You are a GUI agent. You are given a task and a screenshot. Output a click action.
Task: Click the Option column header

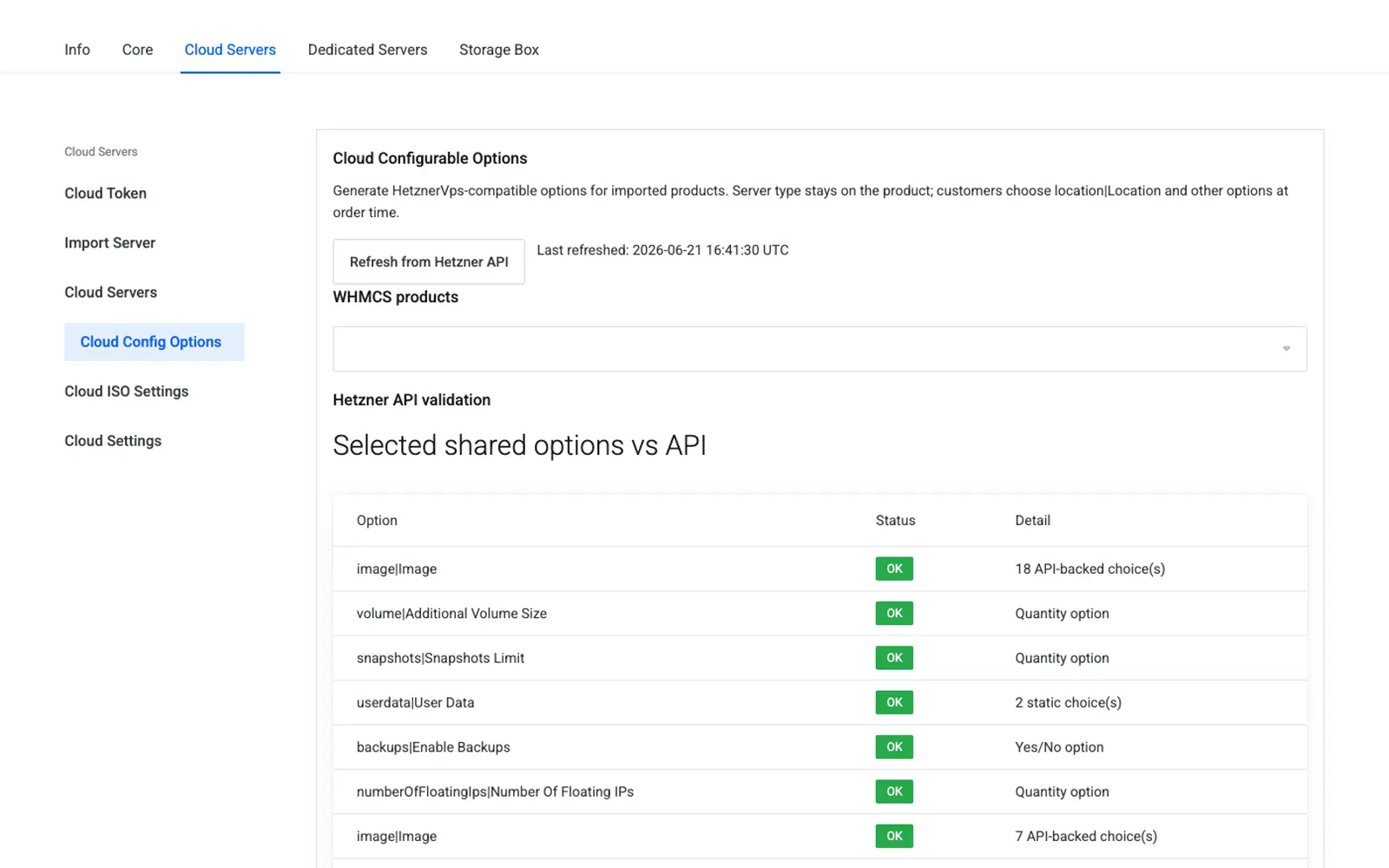[x=377, y=520]
